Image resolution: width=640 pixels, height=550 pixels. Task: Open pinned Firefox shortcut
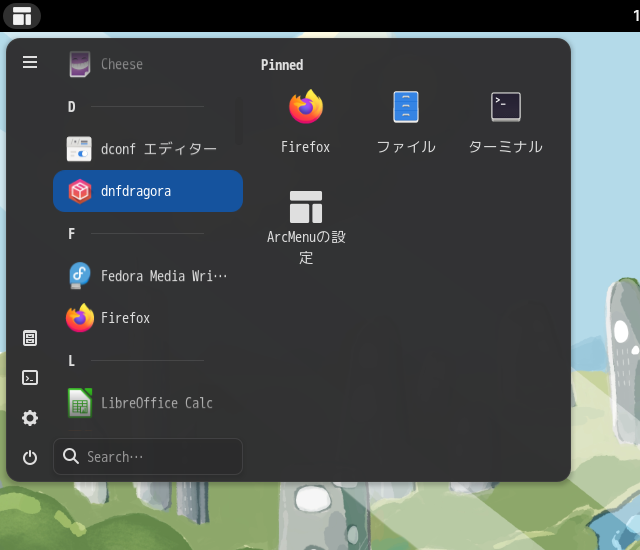tap(306, 122)
